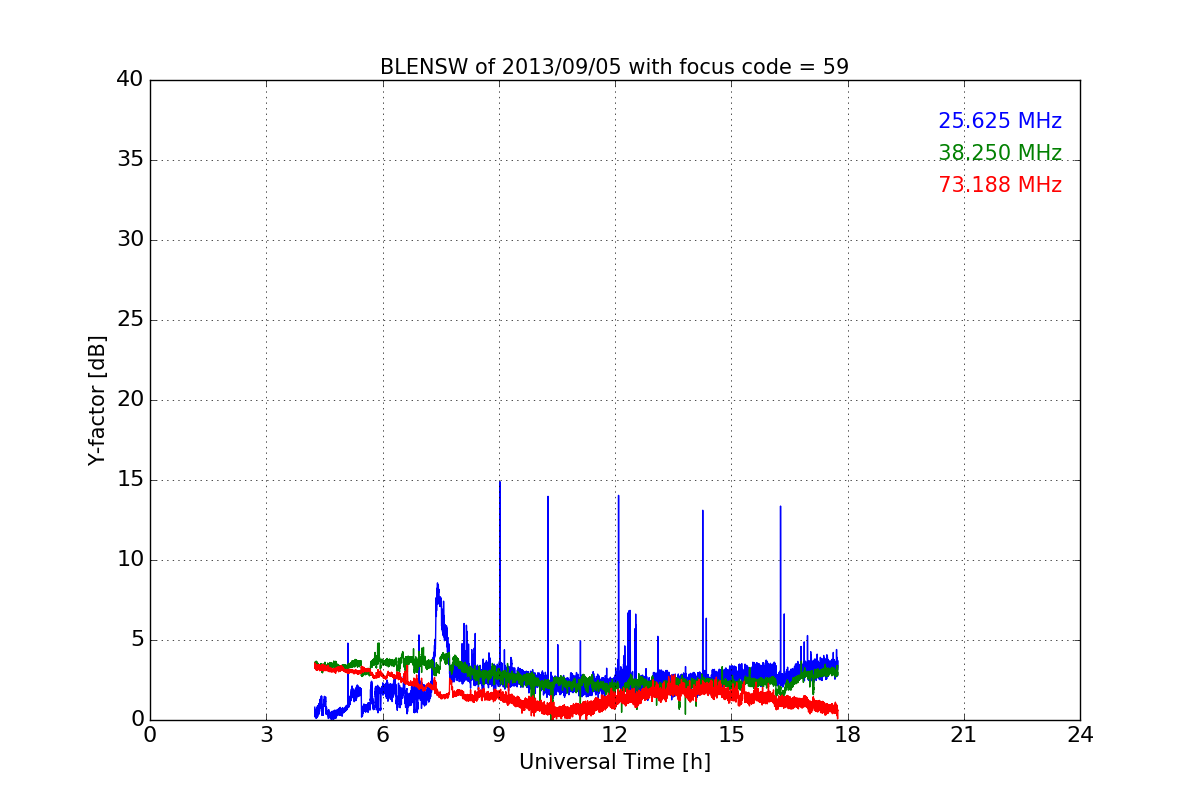Click the plot title BLENSW of 2013/09/05
The image size is (1200, 800).
(614, 67)
